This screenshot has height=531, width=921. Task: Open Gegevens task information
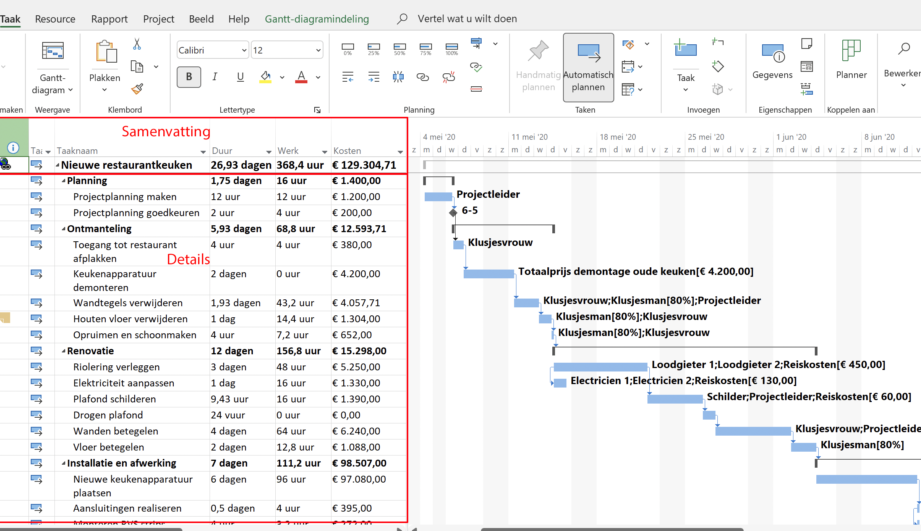click(772, 61)
